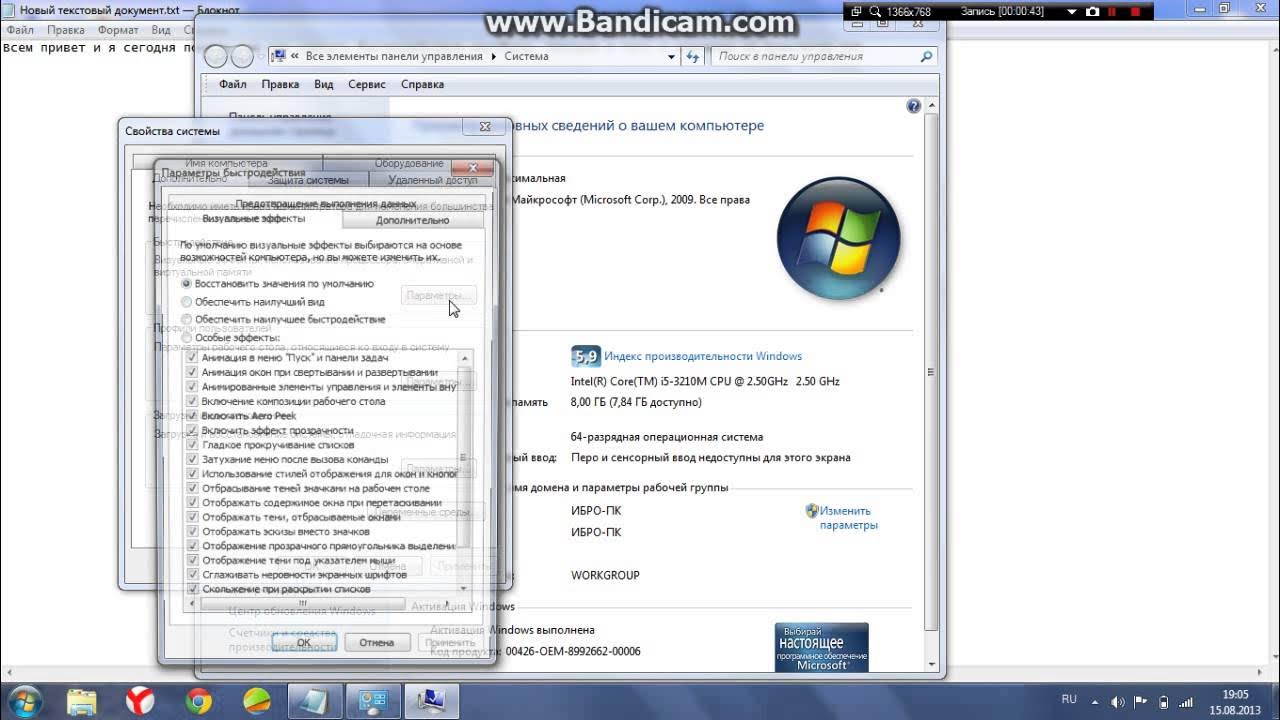Screen dimensions: 1280x720
Task: Click the RU language indicator
Action: [x=1068, y=700]
